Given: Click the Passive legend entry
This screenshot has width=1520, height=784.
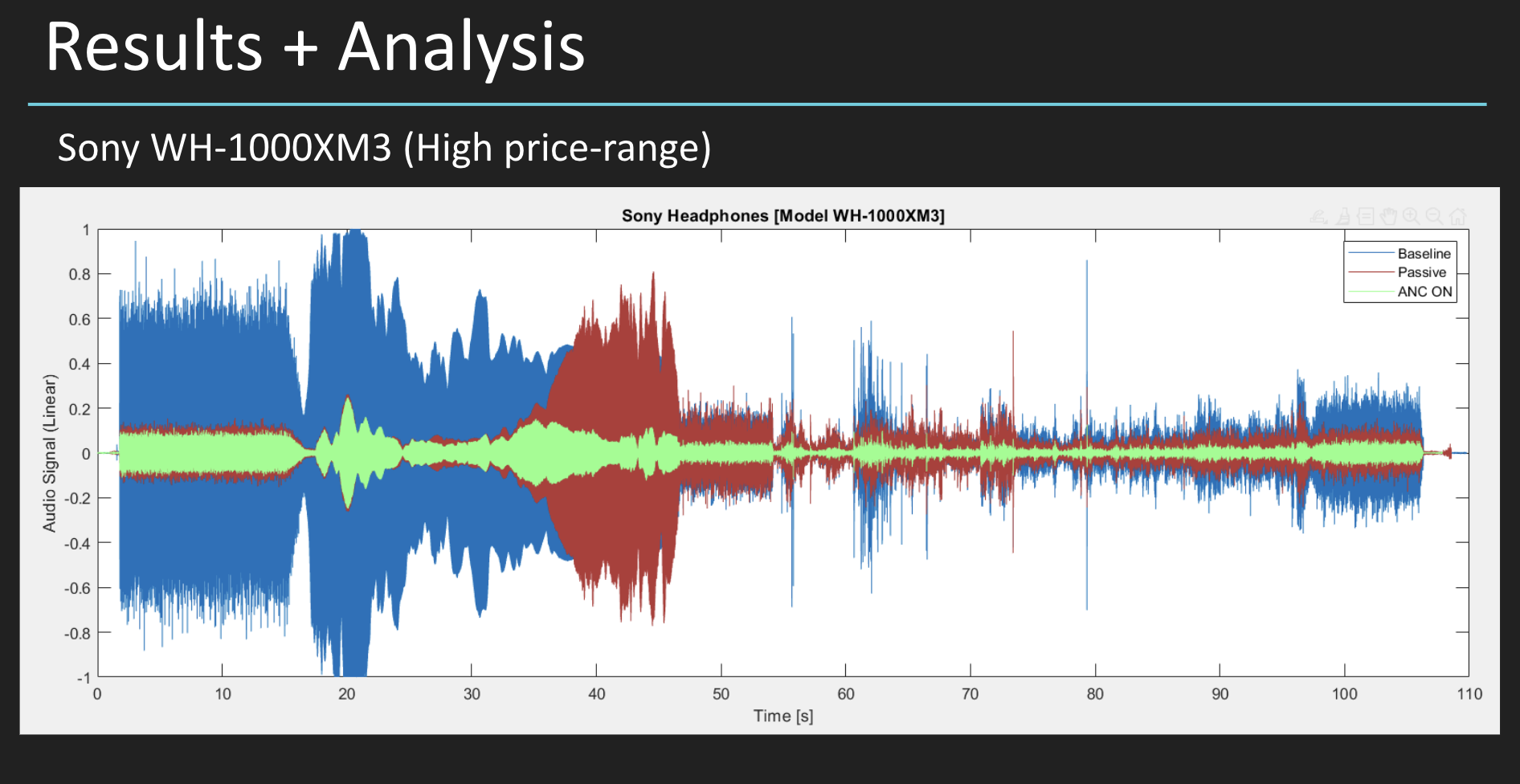Looking at the screenshot, I should (1421, 272).
